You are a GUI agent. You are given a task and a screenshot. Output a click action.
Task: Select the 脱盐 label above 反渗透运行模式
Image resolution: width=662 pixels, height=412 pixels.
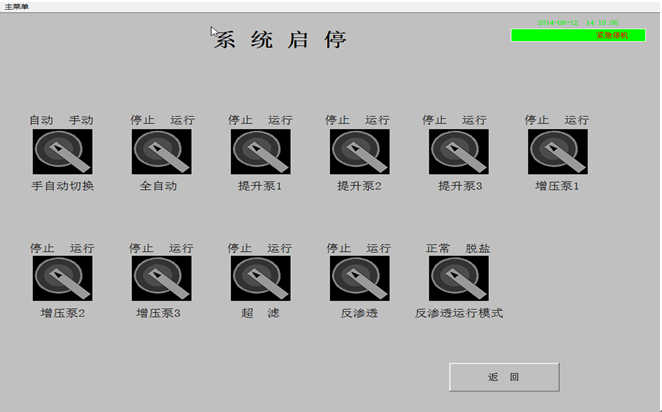(478, 248)
